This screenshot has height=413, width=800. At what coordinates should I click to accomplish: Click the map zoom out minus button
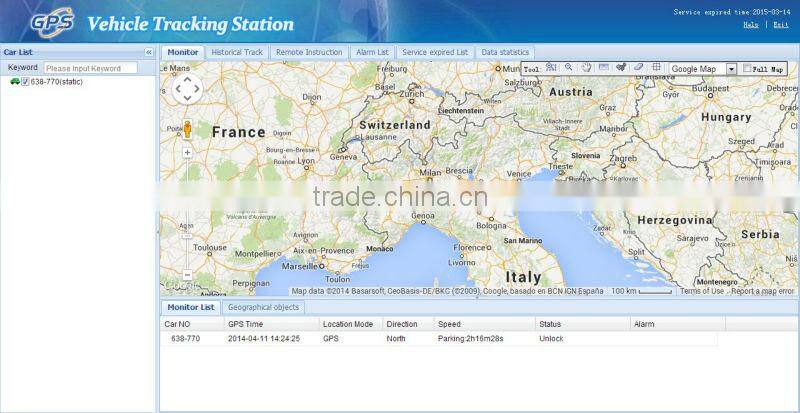[187, 275]
